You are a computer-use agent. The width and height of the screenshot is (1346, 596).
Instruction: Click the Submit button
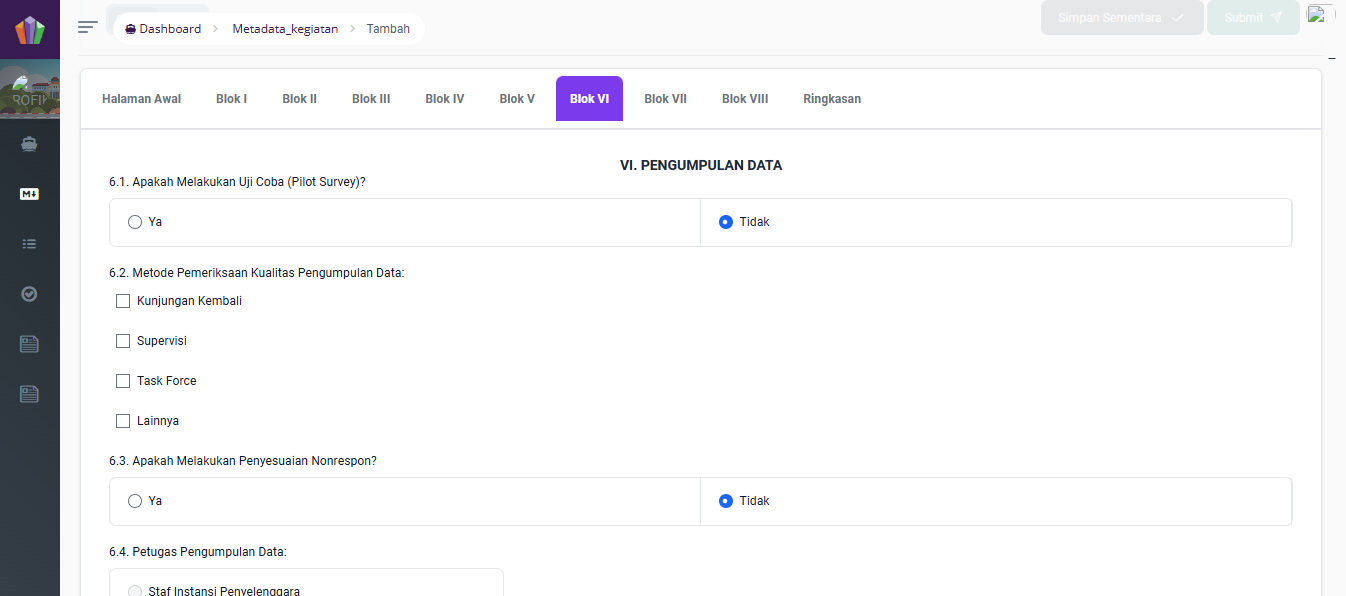[x=1253, y=18]
